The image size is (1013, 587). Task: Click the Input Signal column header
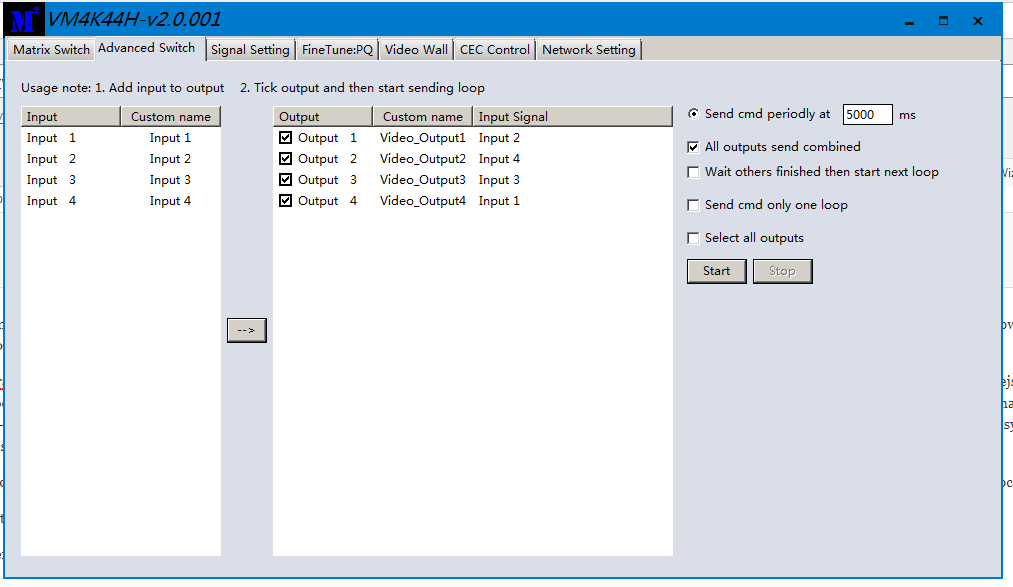tap(572, 117)
